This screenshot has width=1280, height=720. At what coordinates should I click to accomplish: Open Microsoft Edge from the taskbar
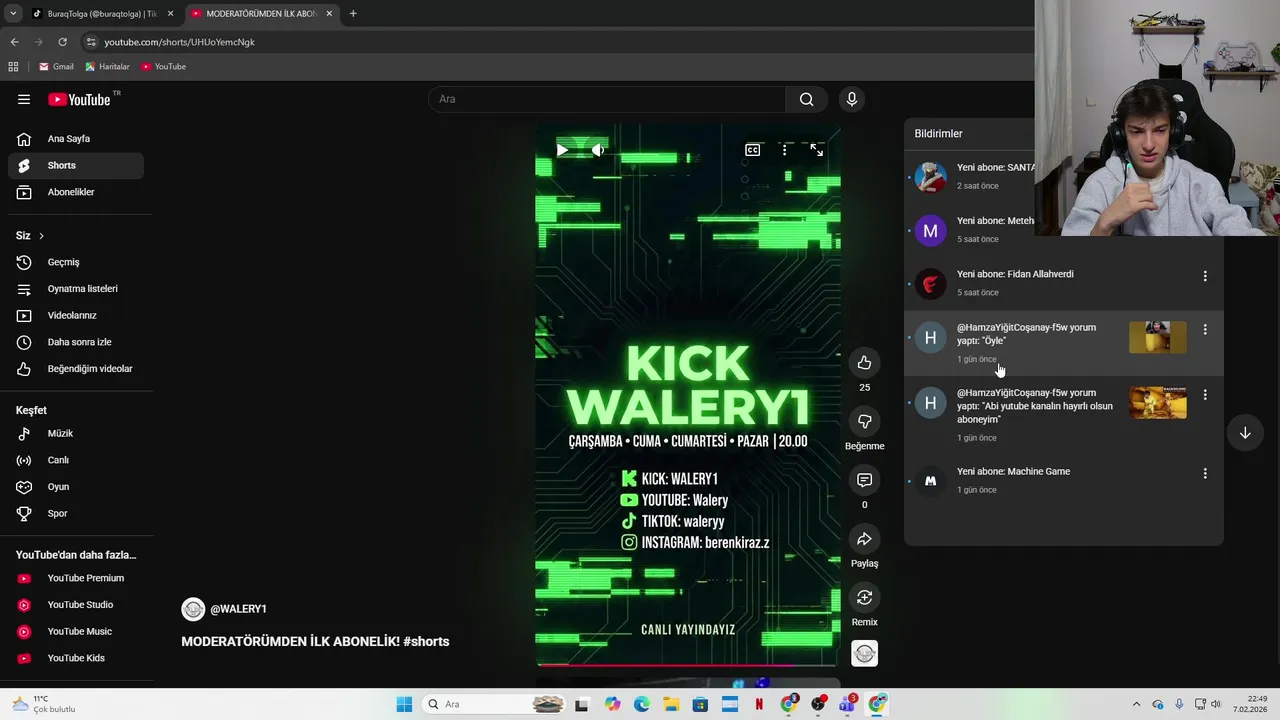click(x=641, y=704)
